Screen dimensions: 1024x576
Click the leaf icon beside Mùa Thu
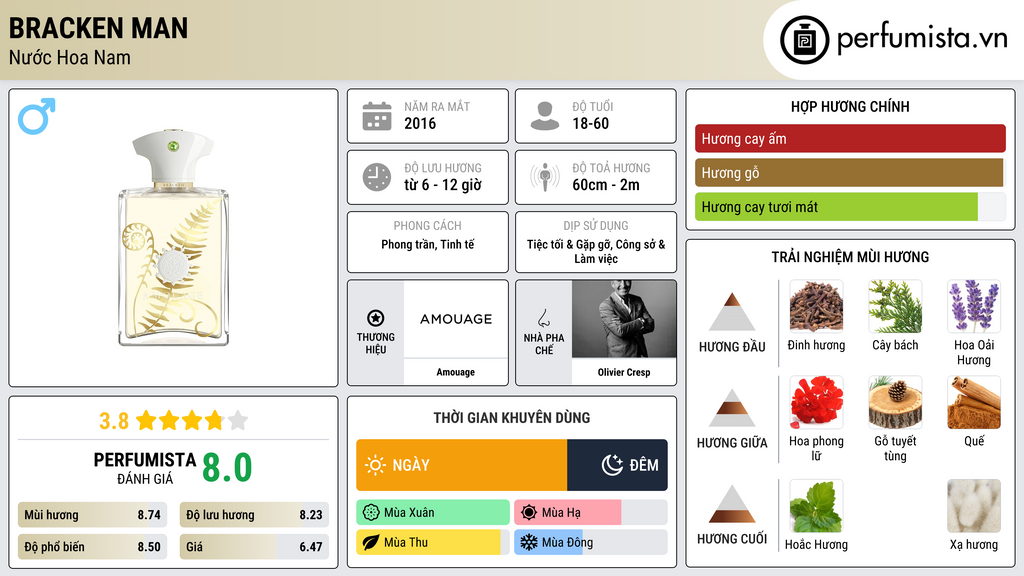pos(370,542)
